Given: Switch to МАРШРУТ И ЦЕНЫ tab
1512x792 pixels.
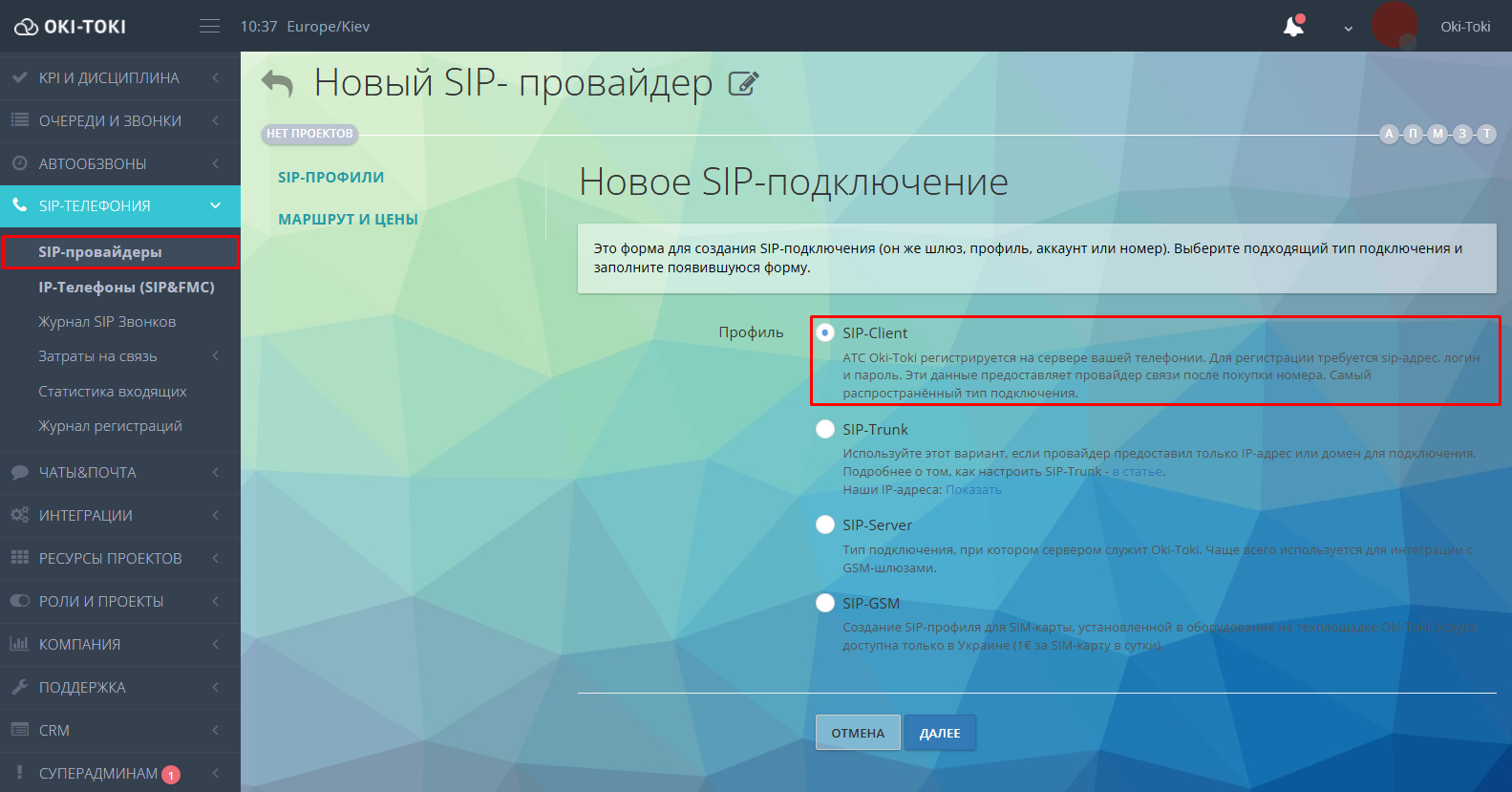Looking at the screenshot, I should (x=348, y=219).
